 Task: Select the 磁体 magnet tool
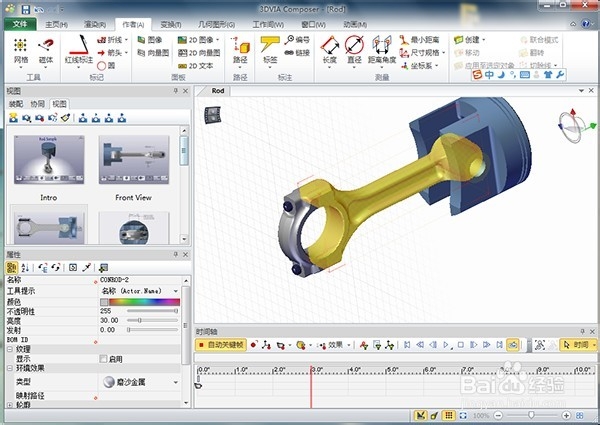pyautogui.click(x=46, y=51)
